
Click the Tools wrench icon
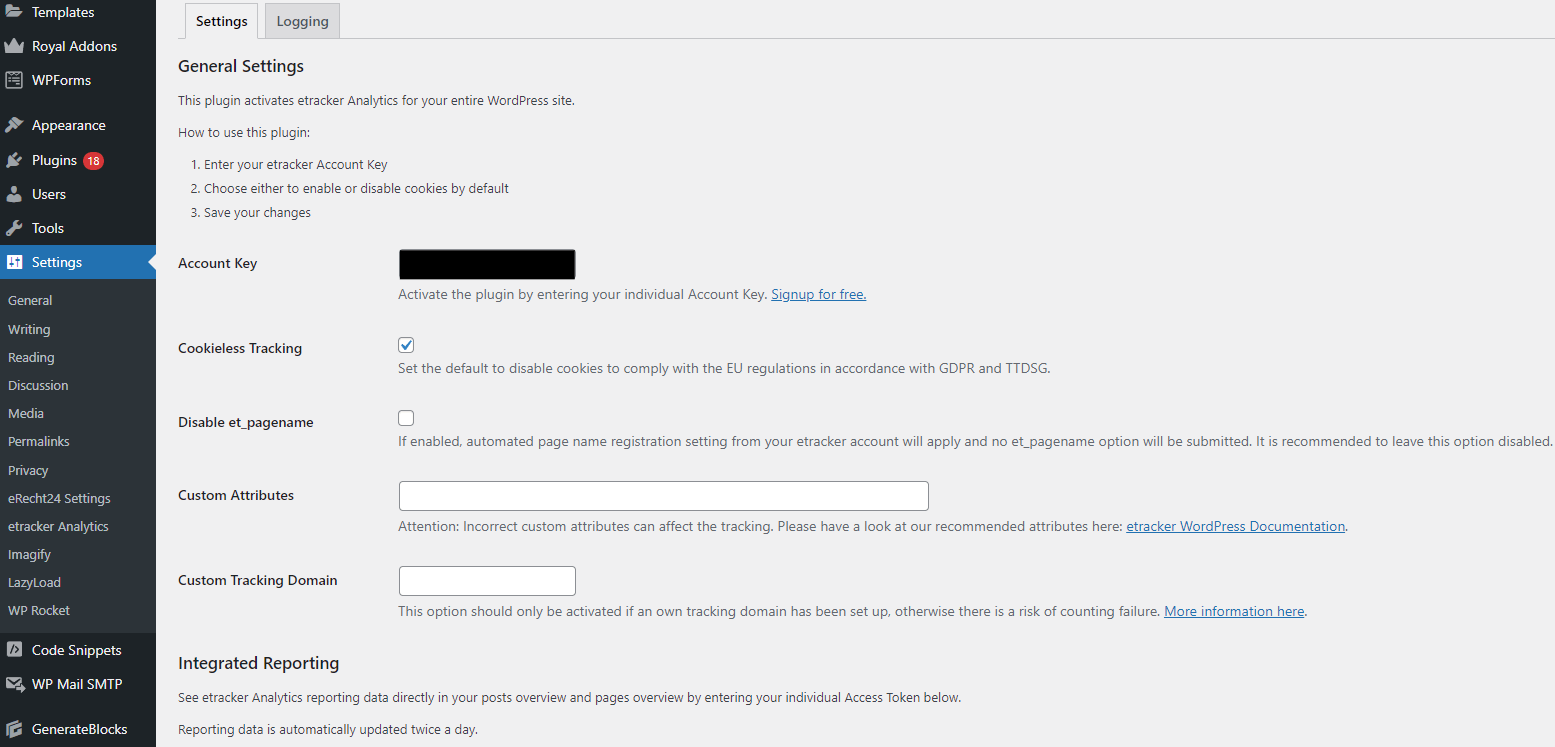(x=14, y=228)
